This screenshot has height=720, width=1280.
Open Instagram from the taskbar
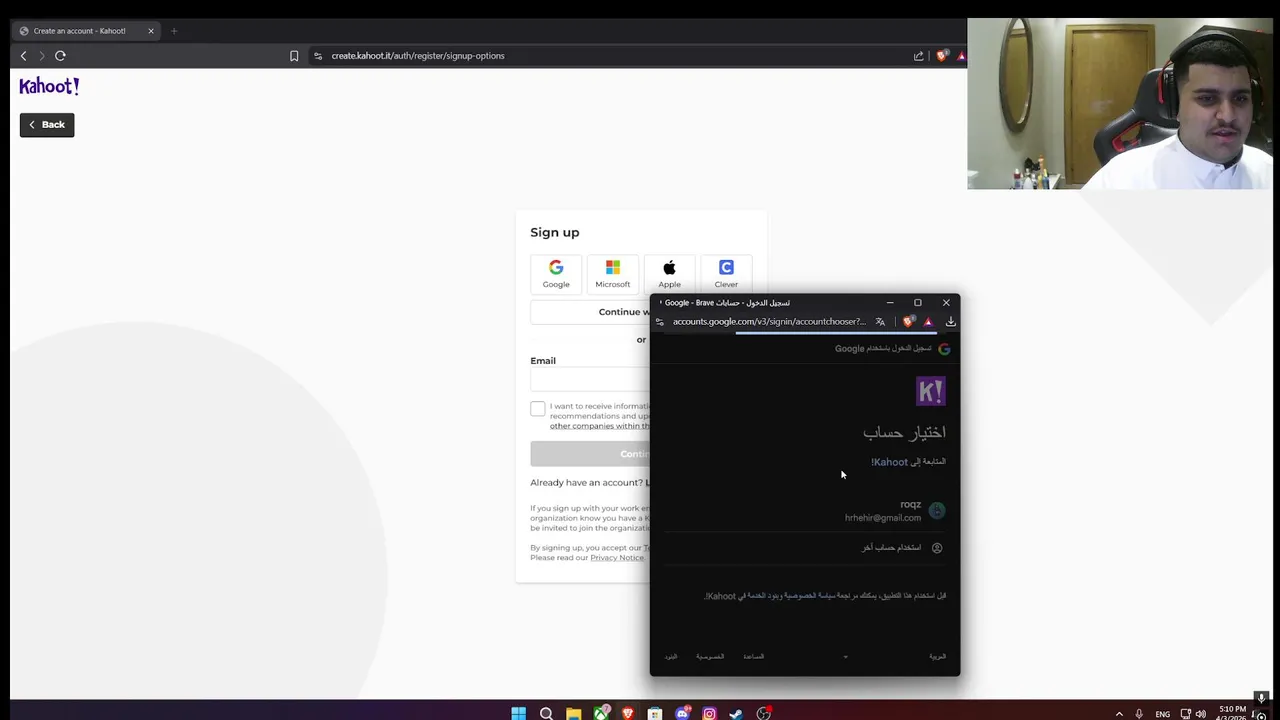(x=709, y=713)
